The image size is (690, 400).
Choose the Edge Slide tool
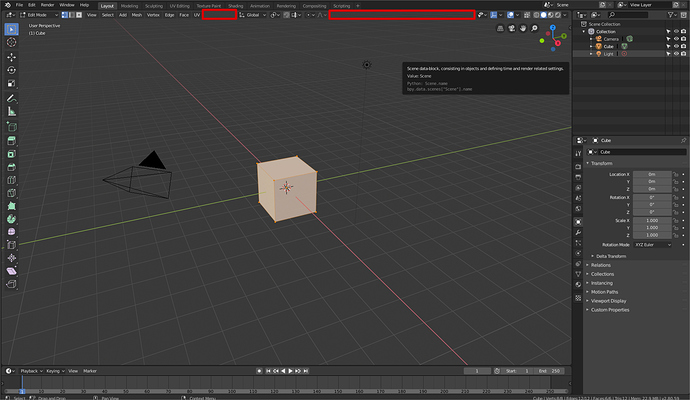11,245
